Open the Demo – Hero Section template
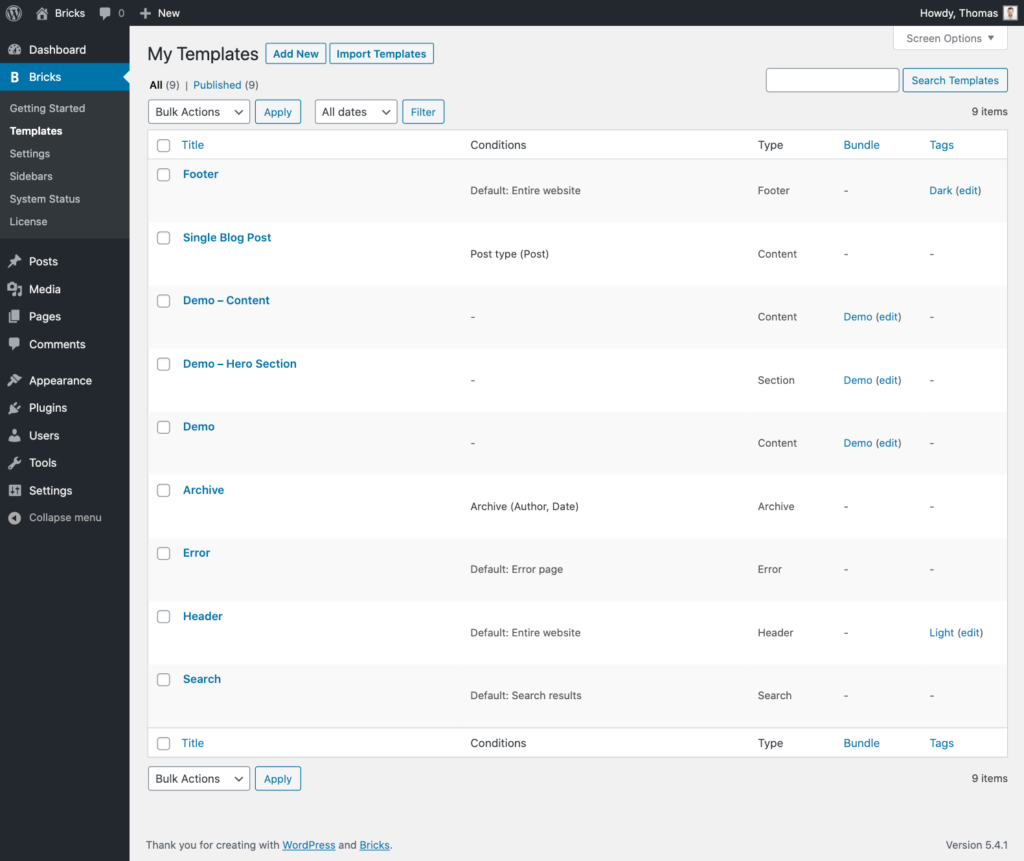The width and height of the screenshot is (1024, 861). point(240,364)
